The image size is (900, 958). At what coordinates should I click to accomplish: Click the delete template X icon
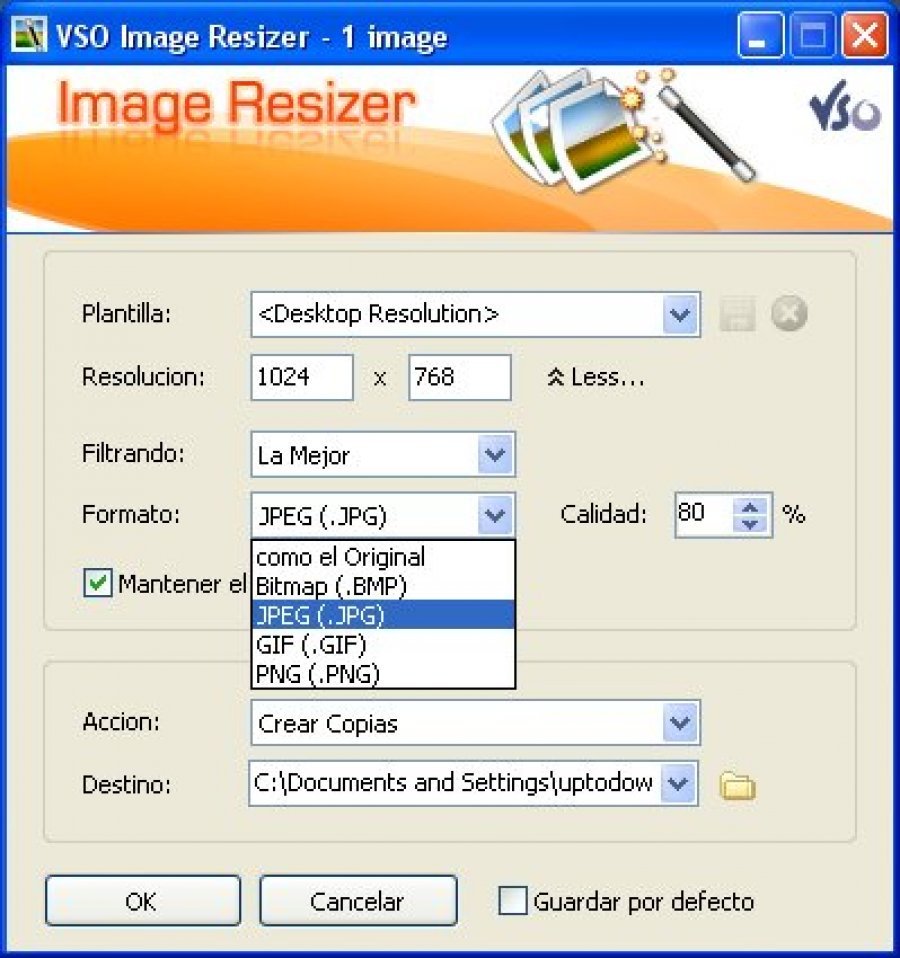tap(789, 315)
